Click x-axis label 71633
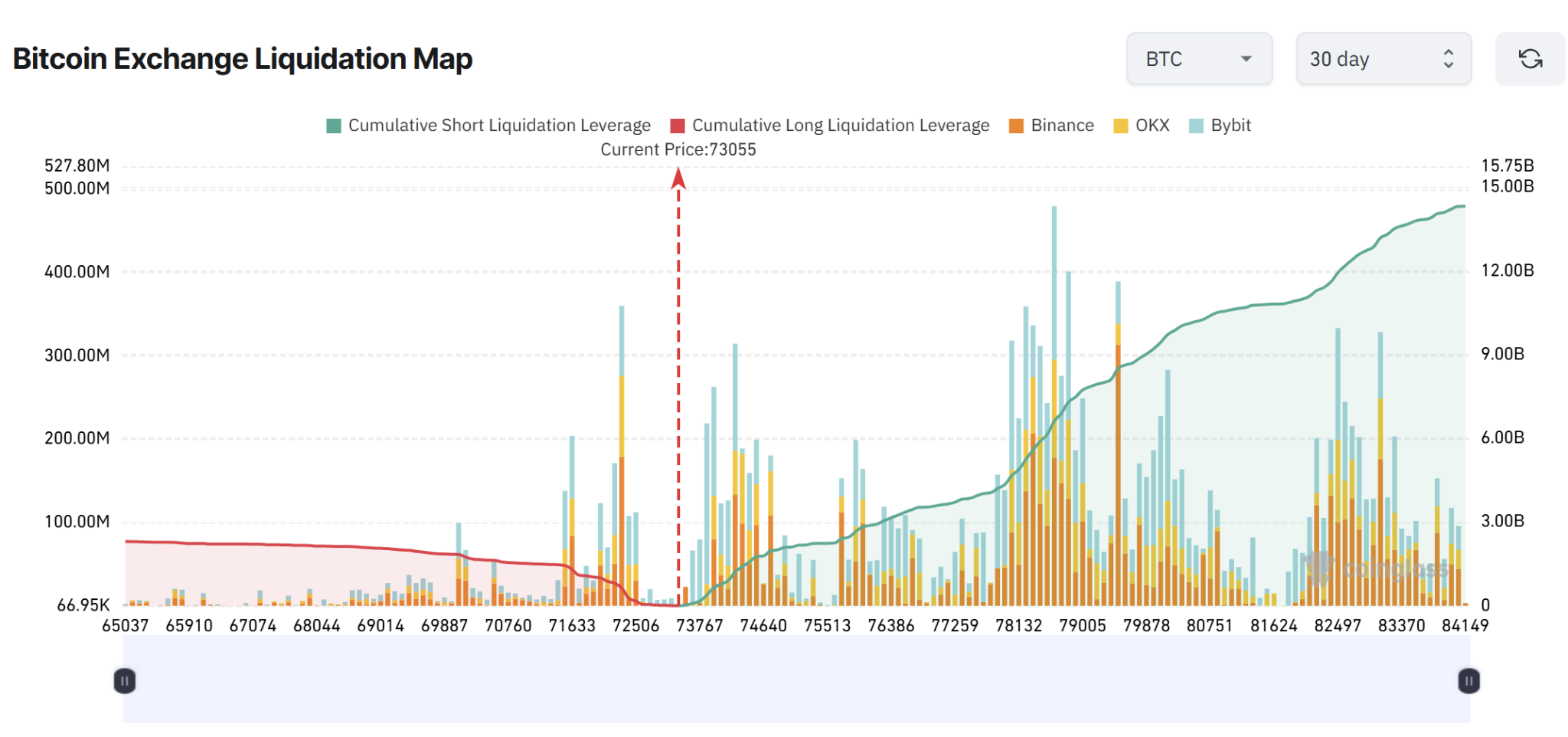1568x737 pixels. (x=572, y=625)
